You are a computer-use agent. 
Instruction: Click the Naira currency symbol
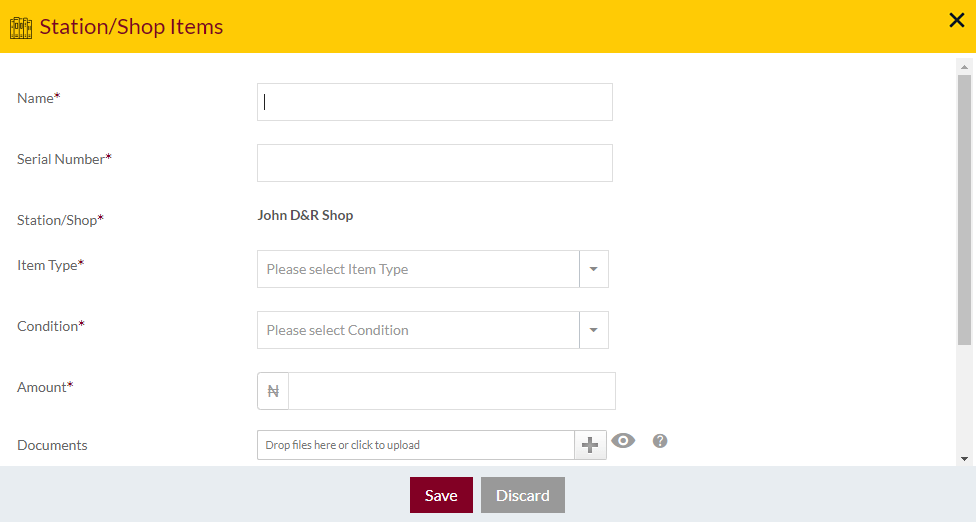pos(273,391)
